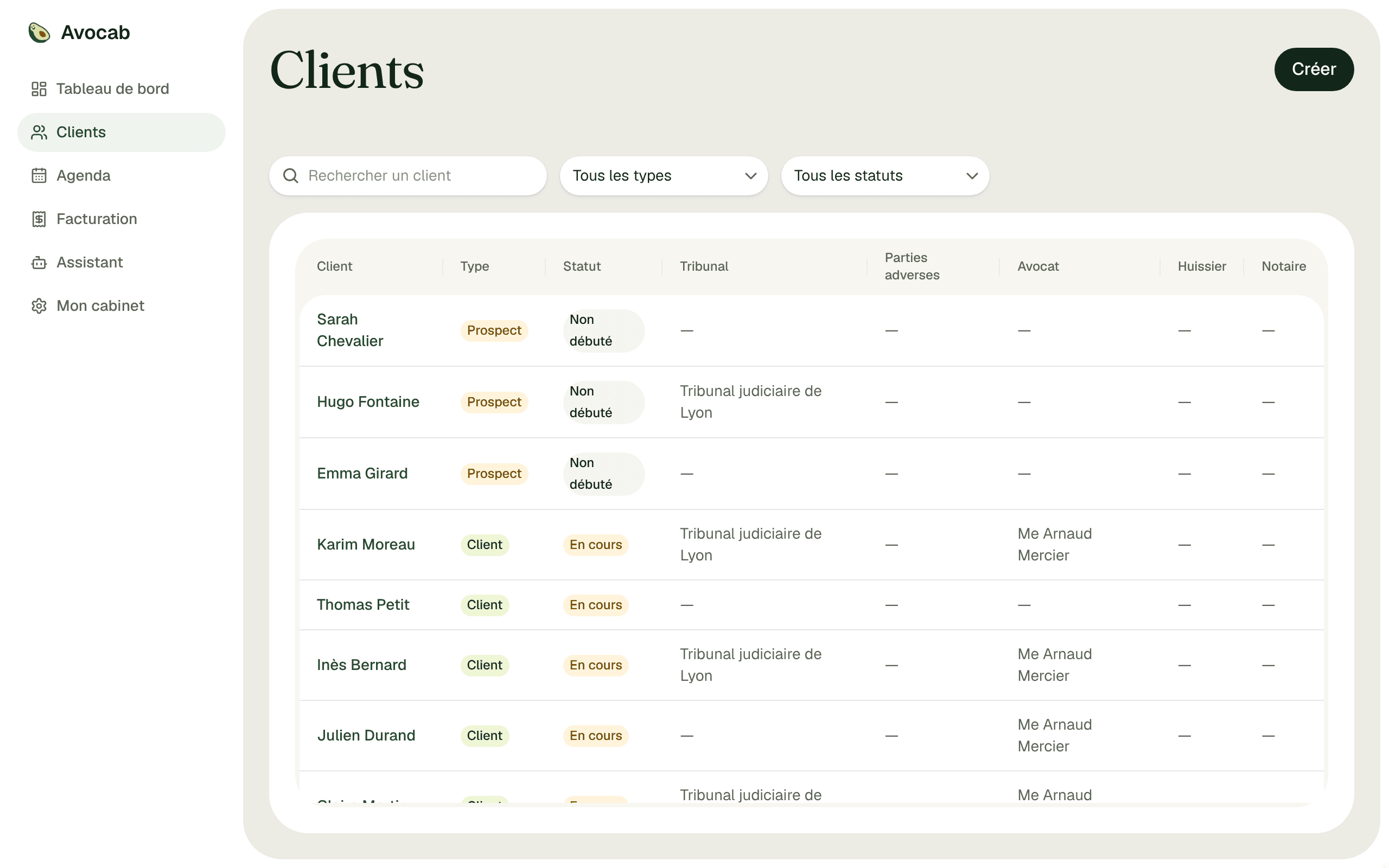The height and width of the screenshot is (868, 1389).
Task: Click the search magnifier icon
Action: coord(291,176)
